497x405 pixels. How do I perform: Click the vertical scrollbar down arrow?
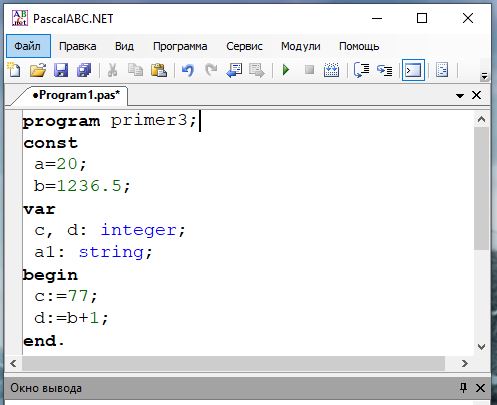(481, 347)
